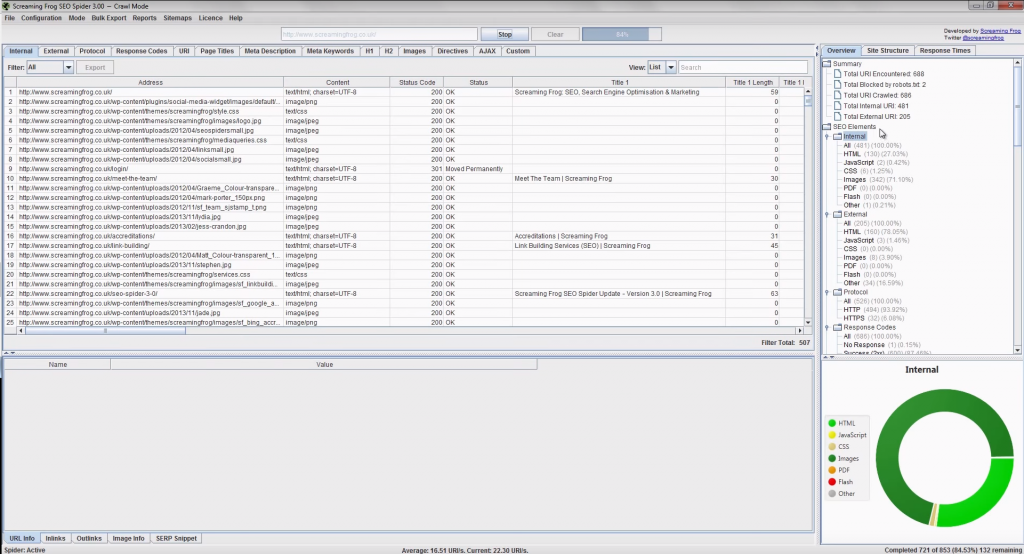Open the Help menu
1024x554 pixels.
[x=236, y=18]
